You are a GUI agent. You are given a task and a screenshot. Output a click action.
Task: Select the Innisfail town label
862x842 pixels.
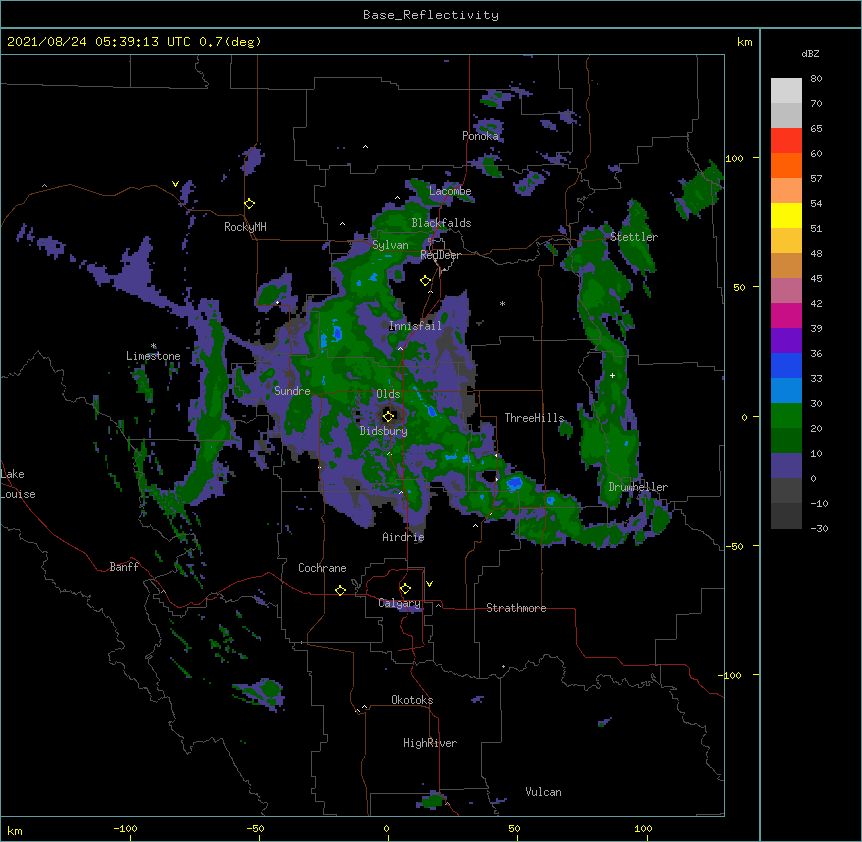click(x=415, y=326)
